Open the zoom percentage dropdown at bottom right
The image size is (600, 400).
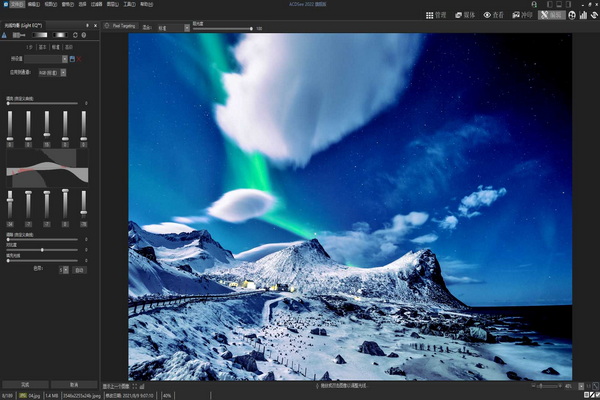581,386
